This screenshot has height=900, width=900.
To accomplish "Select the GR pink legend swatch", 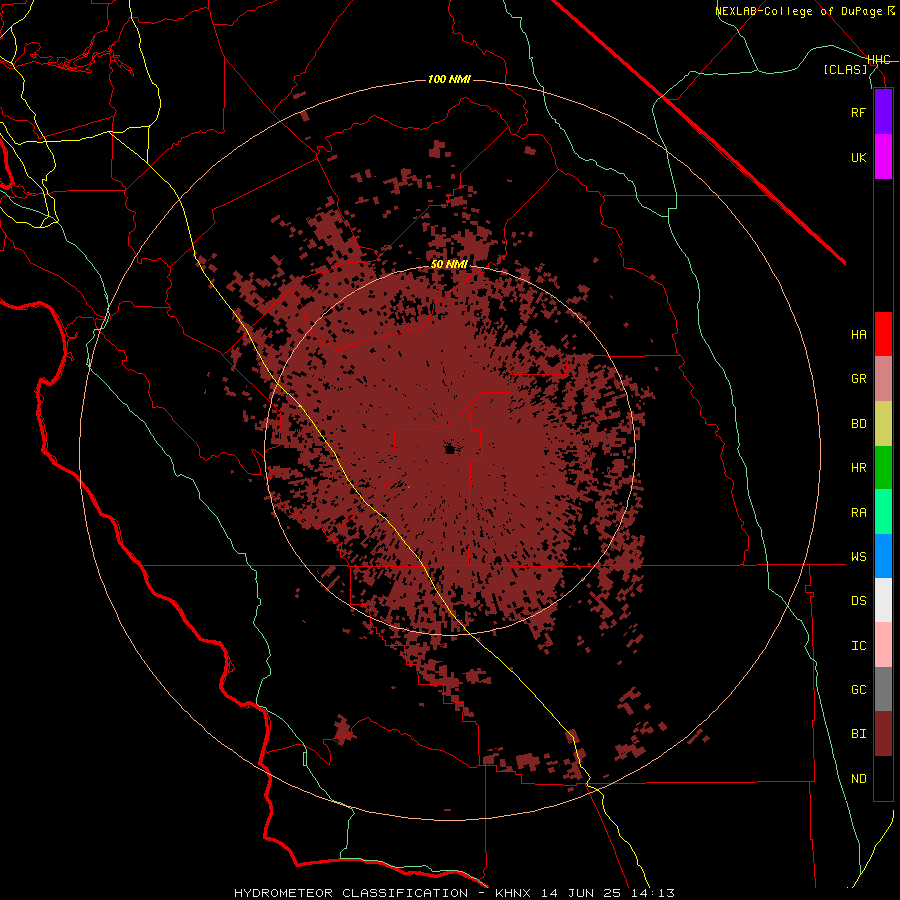I will pos(883,379).
